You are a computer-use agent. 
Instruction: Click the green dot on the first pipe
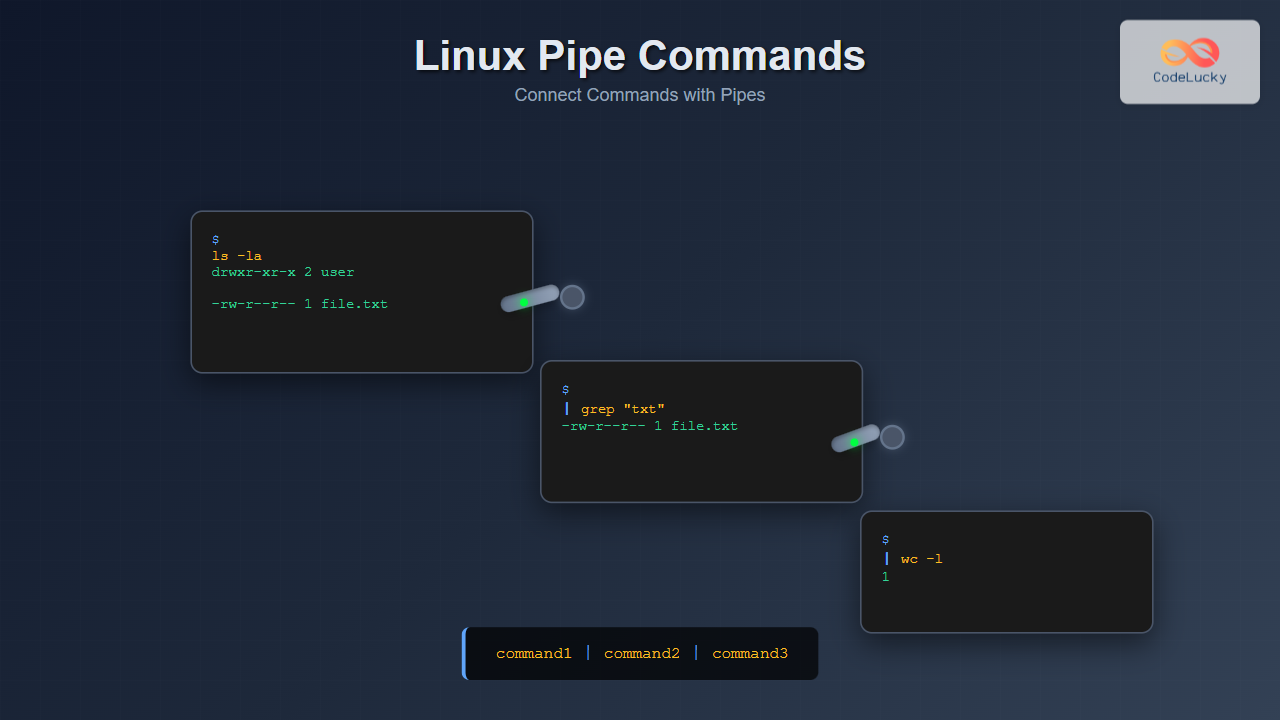pyautogui.click(x=523, y=302)
